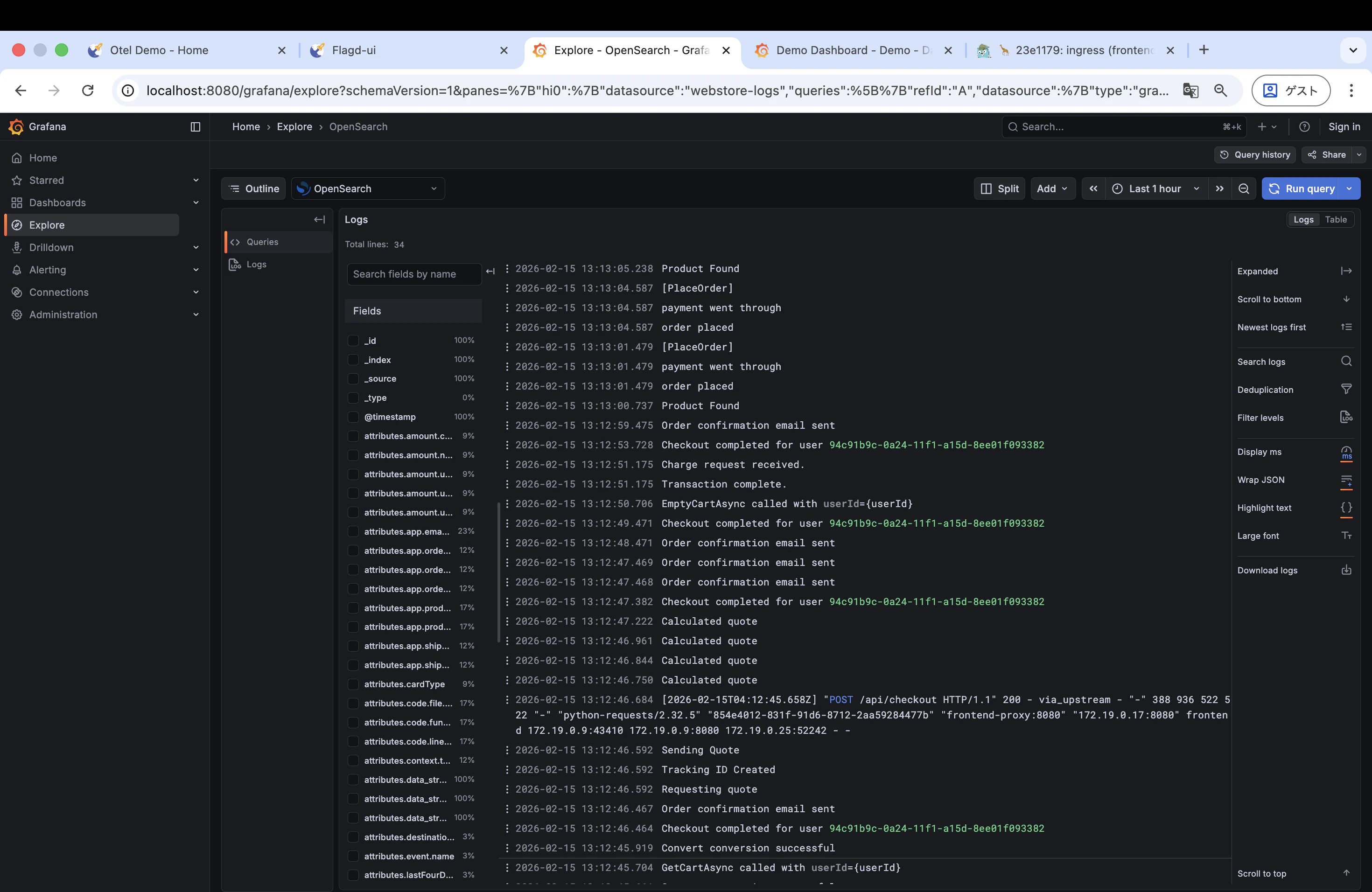Image resolution: width=1372 pixels, height=892 pixels.
Task: Check the _source field checkbox
Action: tap(353, 378)
